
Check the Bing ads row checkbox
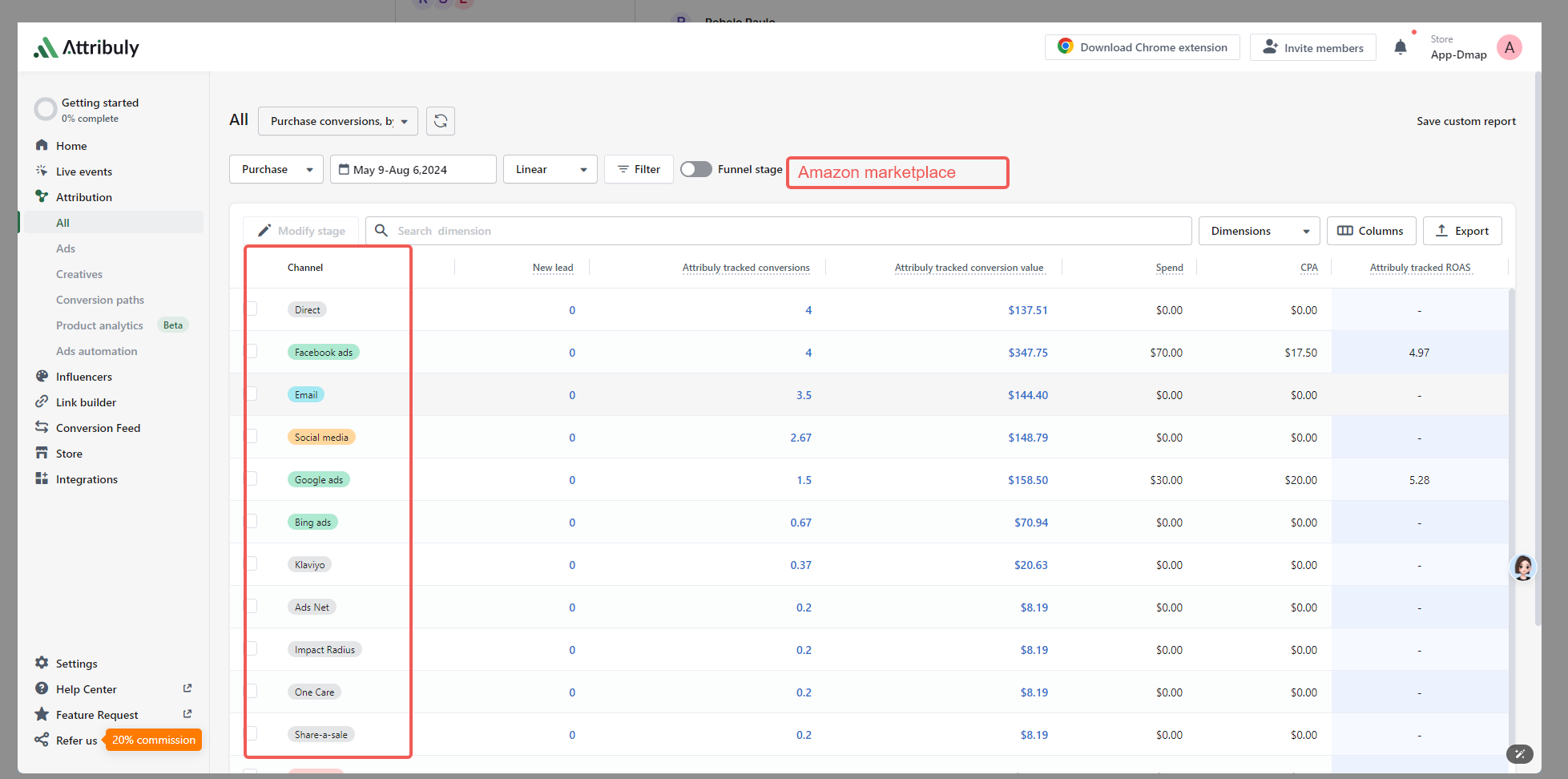(252, 522)
